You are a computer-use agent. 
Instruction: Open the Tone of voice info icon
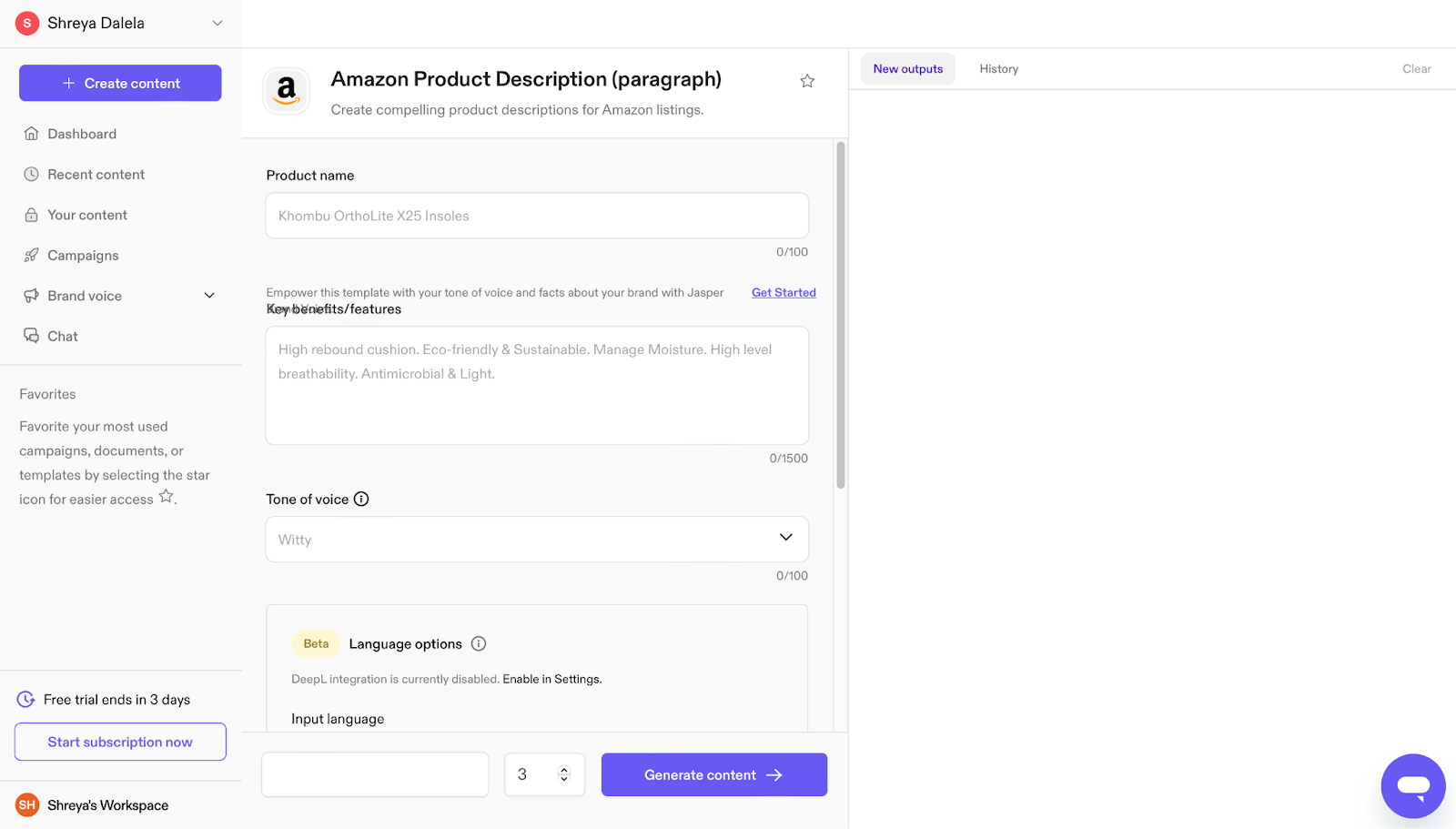(x=361, y=499)
